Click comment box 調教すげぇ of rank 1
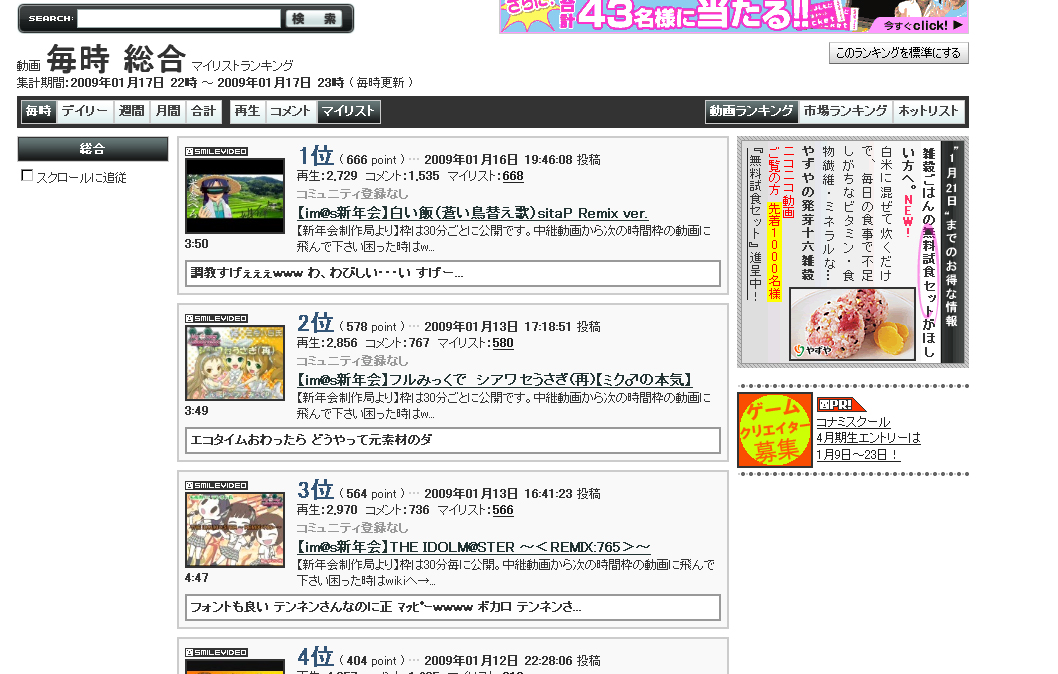 click(x=453, y=273)
